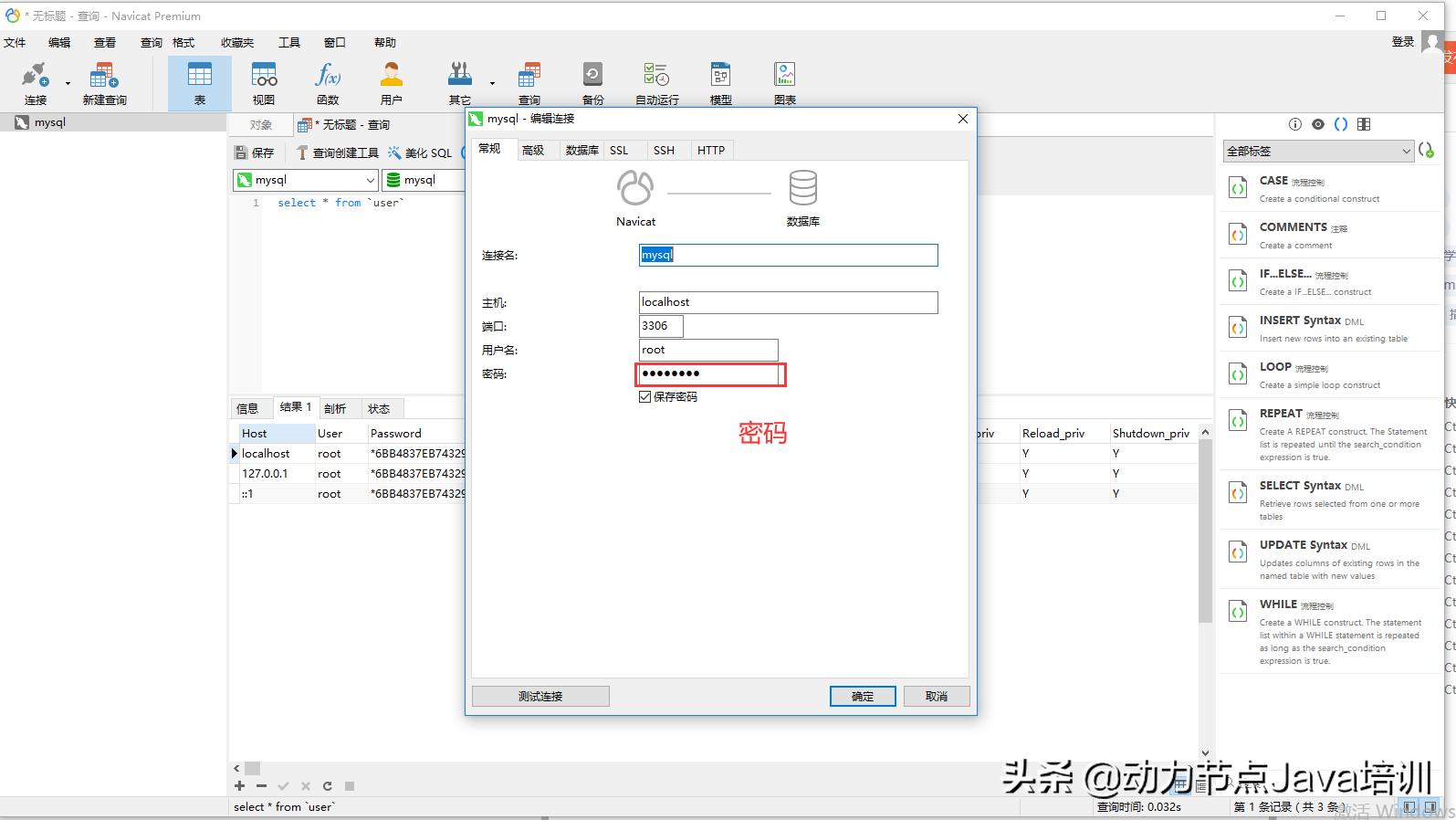The width and height of the screenshot is (1456, 820).
Task: Select the Table toolbar icon
Action: click(199, 83)
